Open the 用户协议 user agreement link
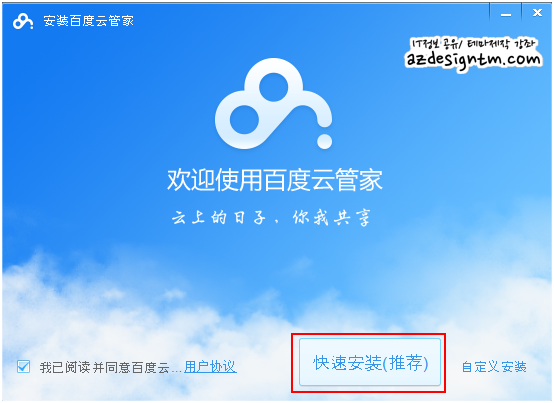Viewport: 554px width, 403px height. pos(210,367)
